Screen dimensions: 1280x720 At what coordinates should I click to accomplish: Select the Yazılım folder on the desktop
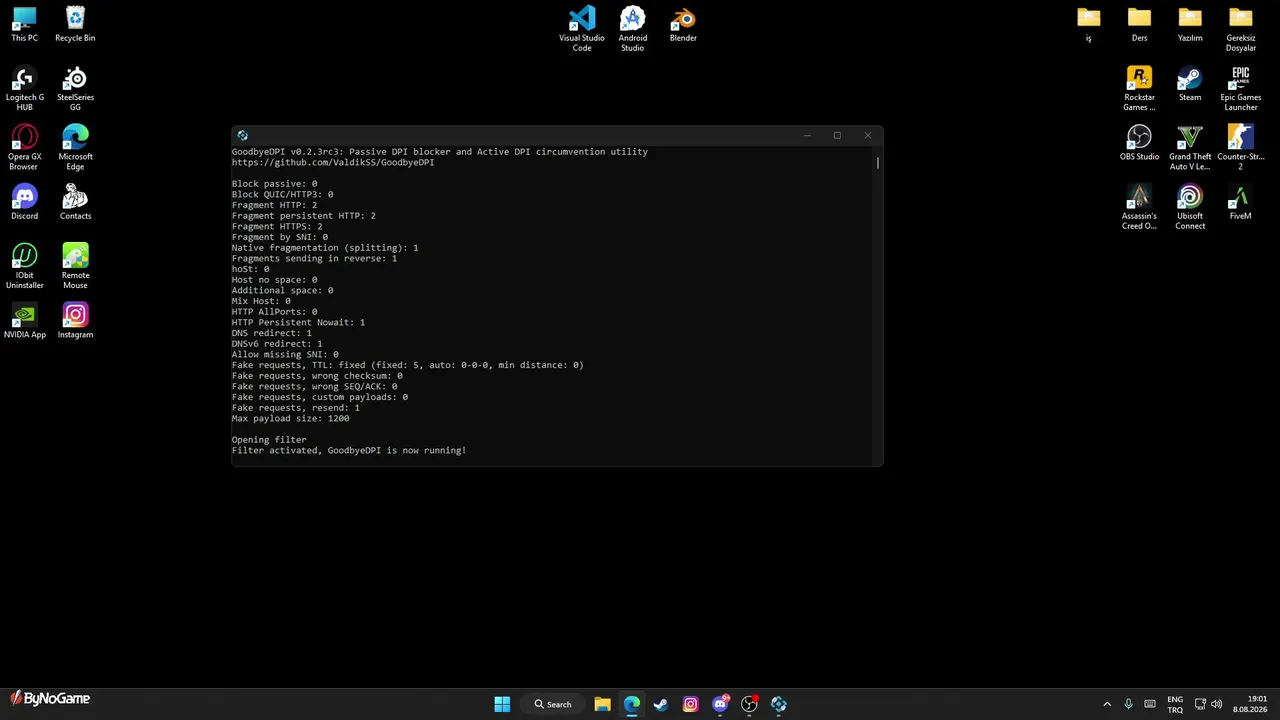pyautogui.click(x=1190, y=25)
